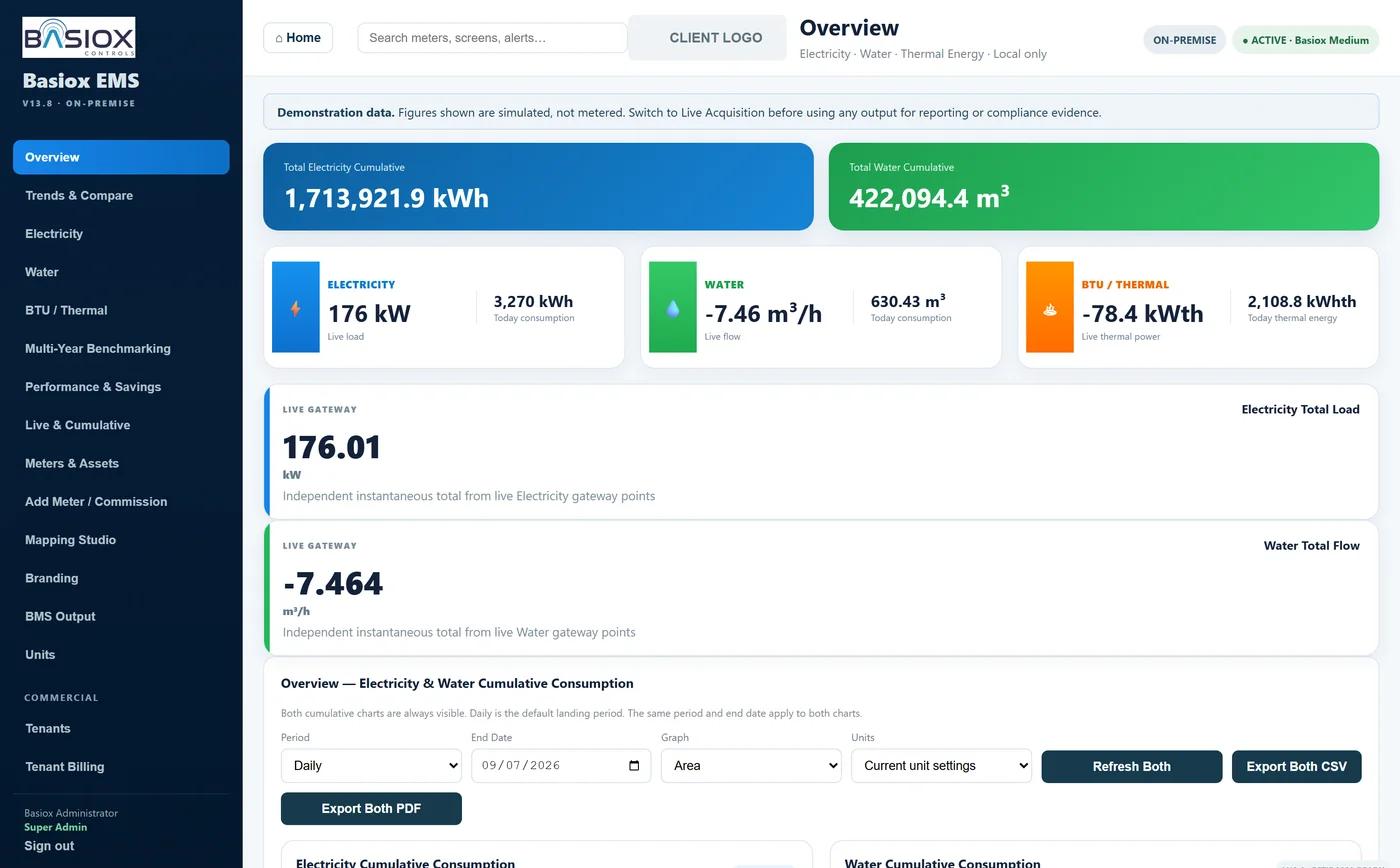Open the Period dropdown

(371, 766)
